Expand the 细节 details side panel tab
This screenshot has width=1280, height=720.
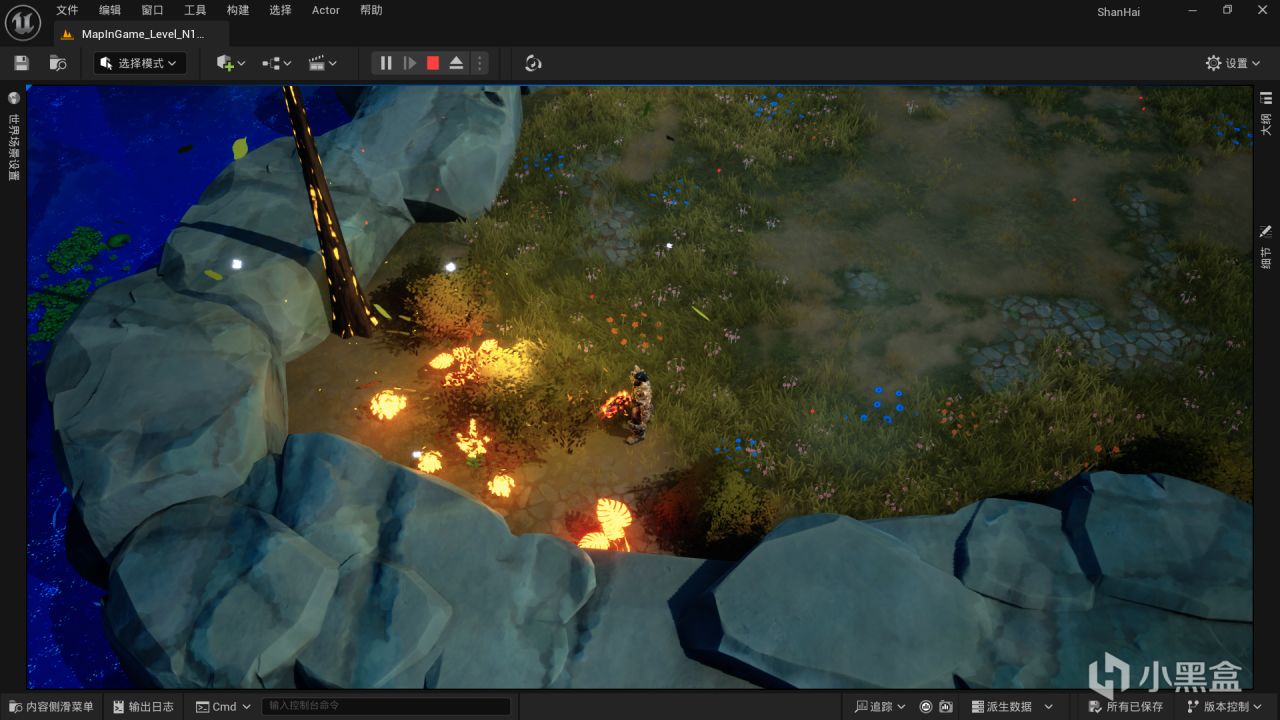click(1266, 246)
